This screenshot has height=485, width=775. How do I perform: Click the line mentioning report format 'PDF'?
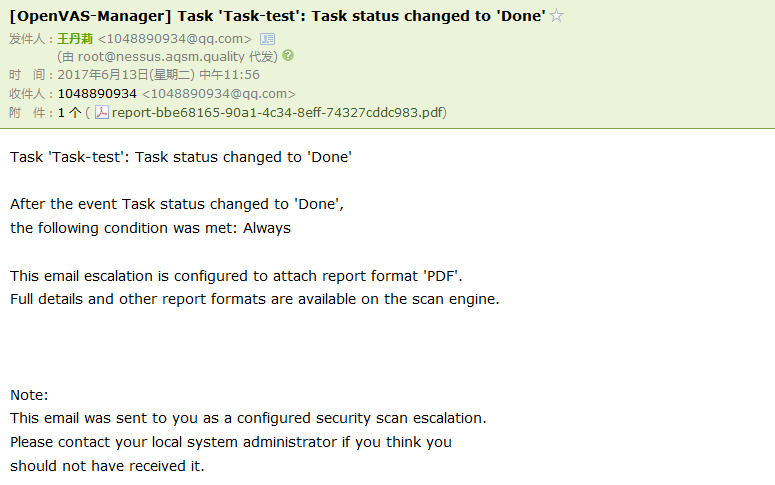pos(236,275)
